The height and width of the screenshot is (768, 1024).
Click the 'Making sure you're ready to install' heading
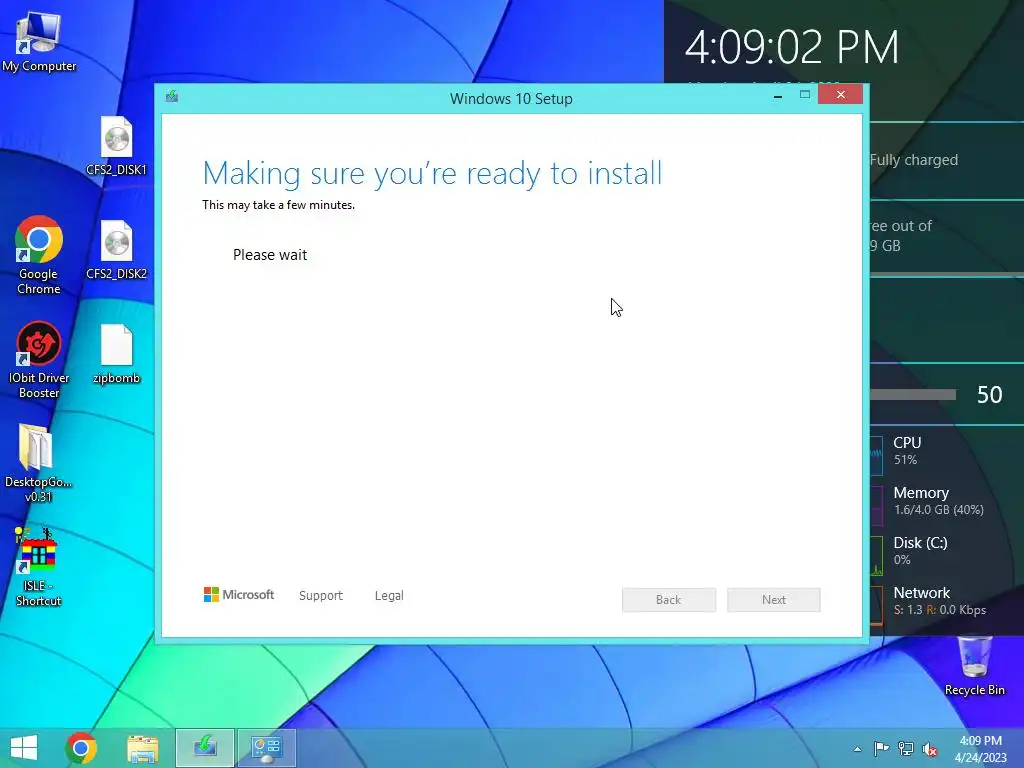432,174
